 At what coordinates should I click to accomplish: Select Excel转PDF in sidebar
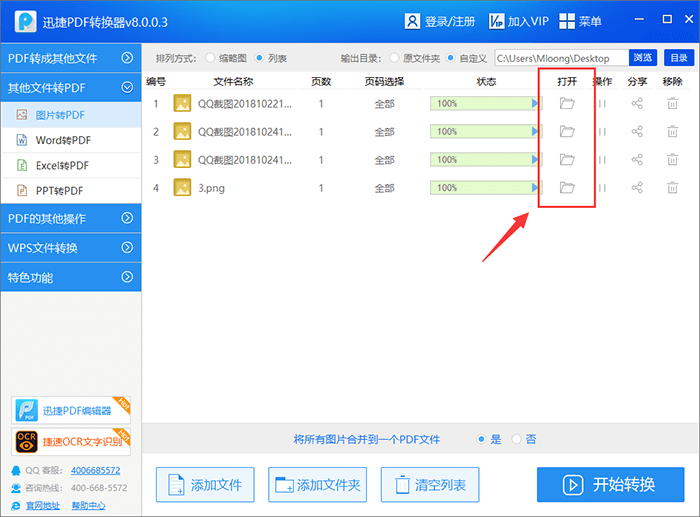[71, 166]
